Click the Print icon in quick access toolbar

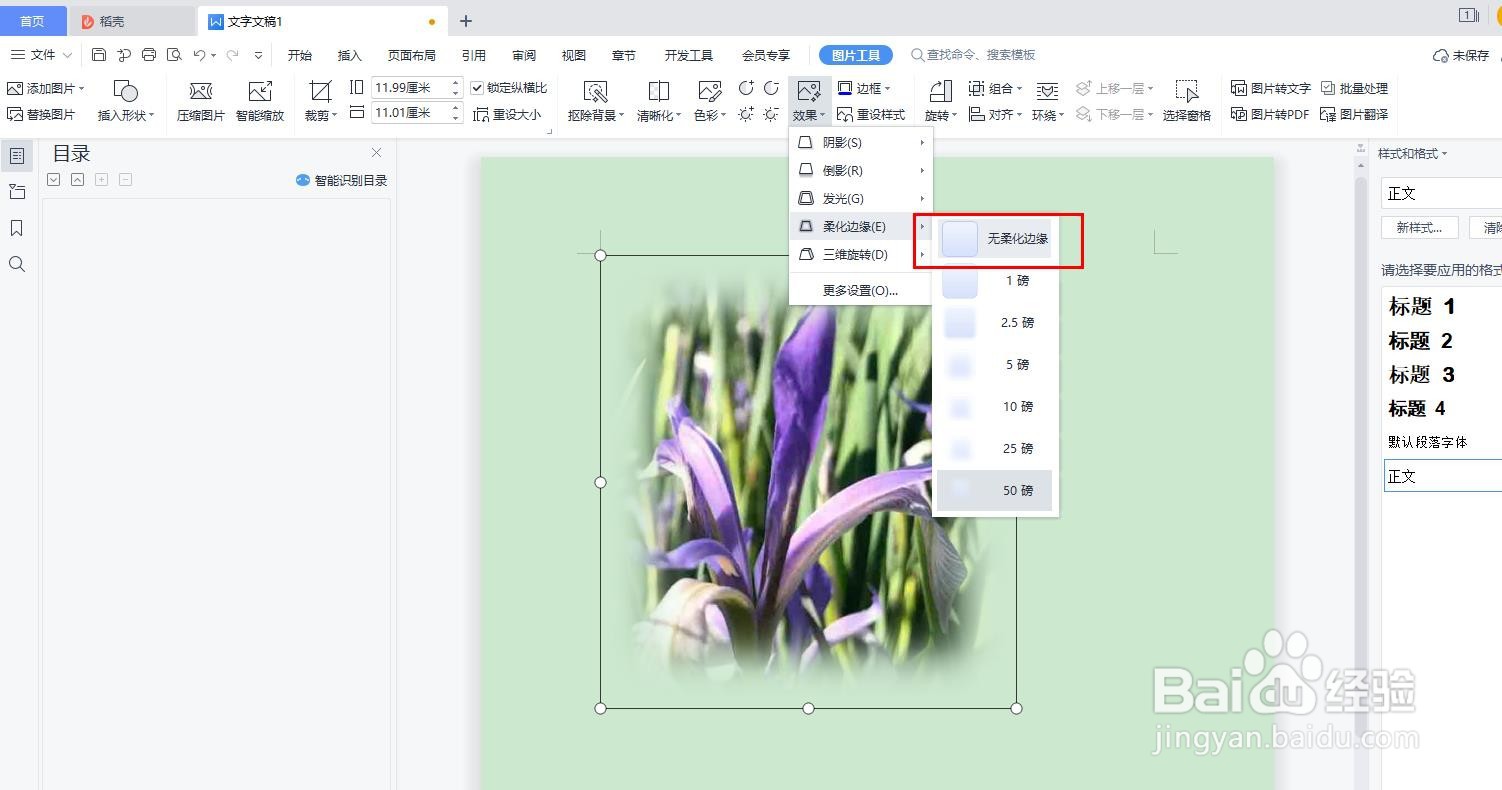pyautogui.click(x=149, y=55)
